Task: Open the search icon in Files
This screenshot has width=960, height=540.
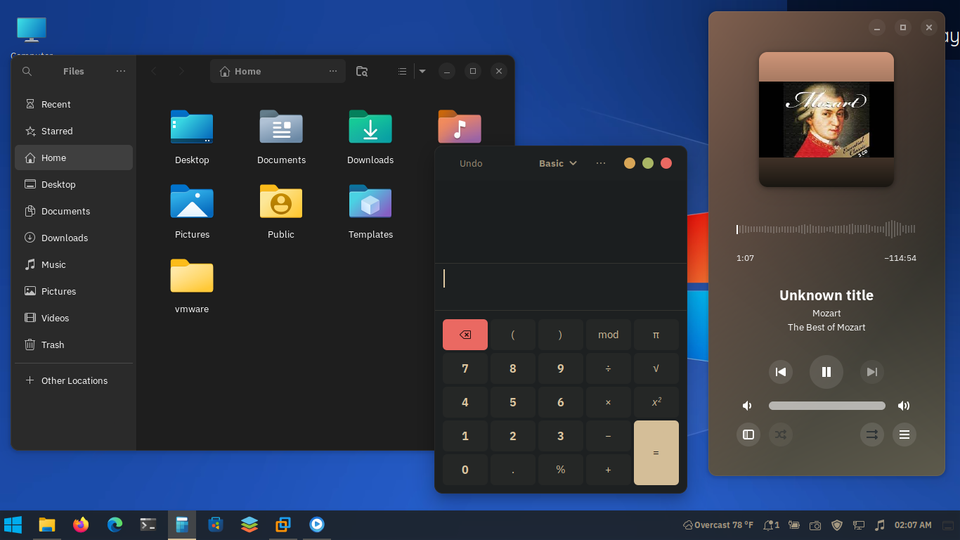Action: [x=27, y=71]
